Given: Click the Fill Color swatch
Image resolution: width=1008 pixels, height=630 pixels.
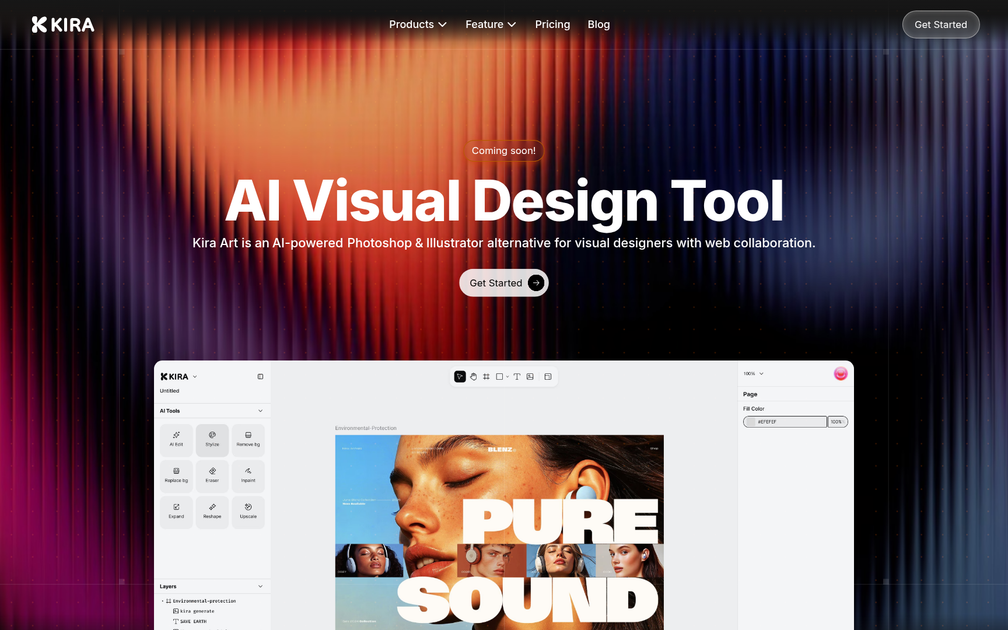Looking at the screenshot, I should coord(751,422).
